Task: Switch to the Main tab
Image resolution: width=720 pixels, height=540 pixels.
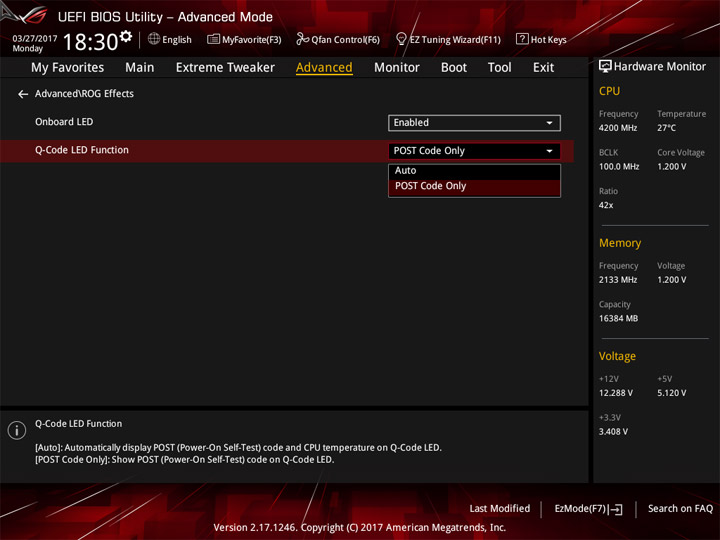Action: tap(140, 68)
